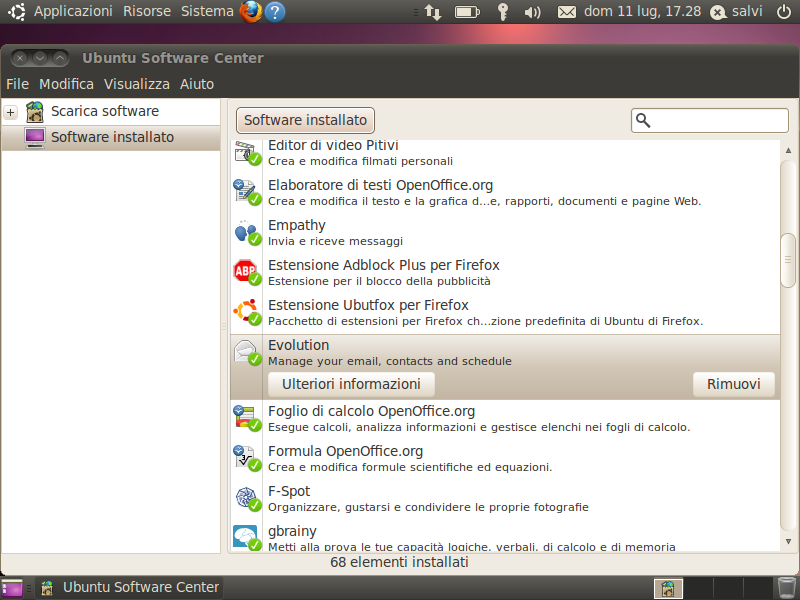Click the Firefox launcher icon in top panel
The image size is (800, 600).
(x=251, y=12)
